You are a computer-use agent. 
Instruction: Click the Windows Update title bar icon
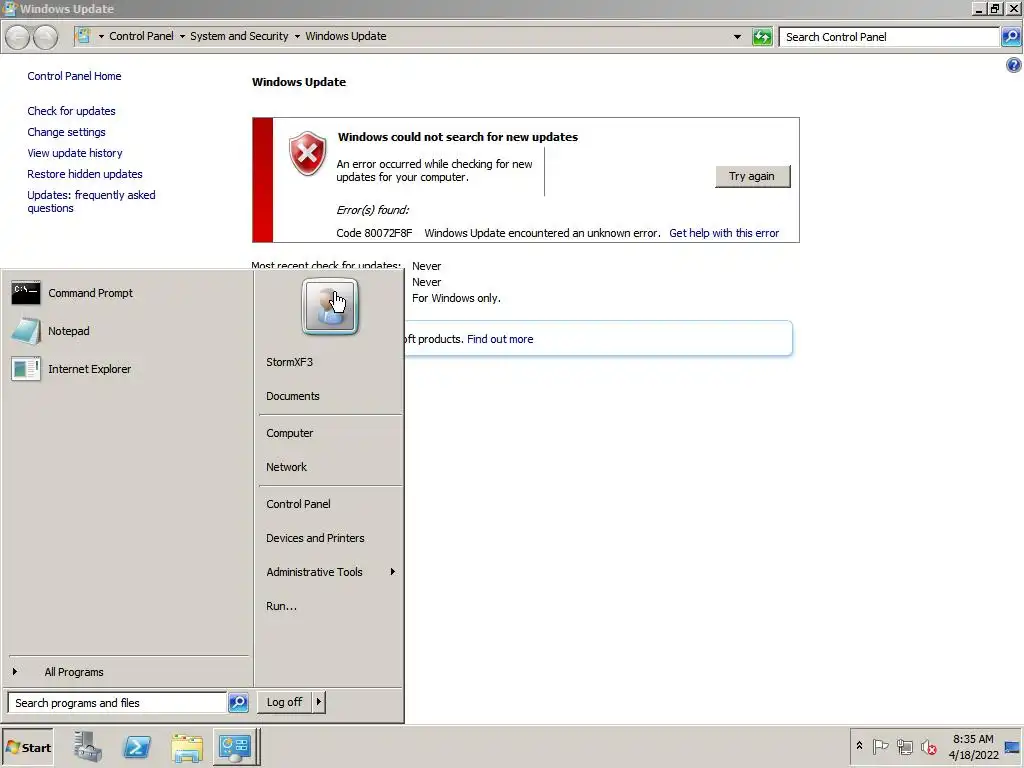click(10, 8)
